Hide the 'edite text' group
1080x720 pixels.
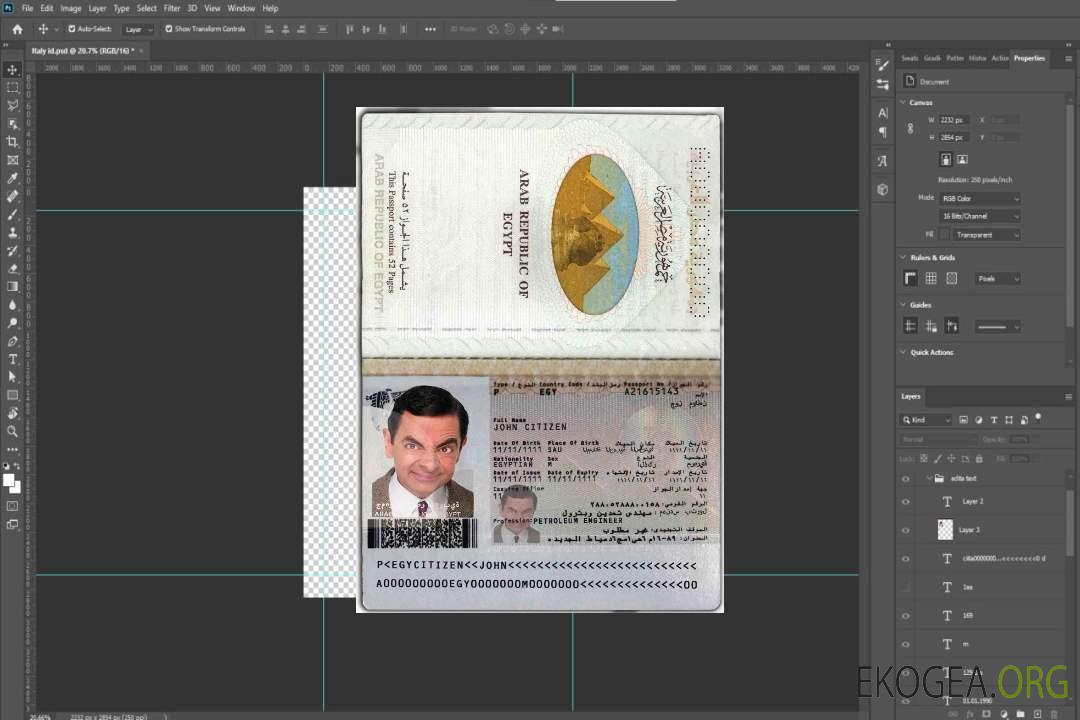906,479
